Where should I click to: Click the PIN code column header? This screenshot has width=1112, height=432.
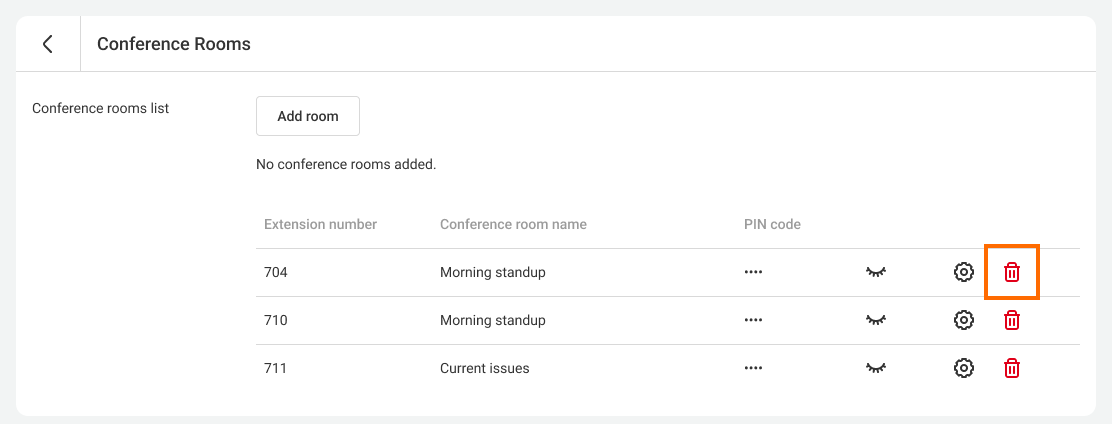pos(772,224)
